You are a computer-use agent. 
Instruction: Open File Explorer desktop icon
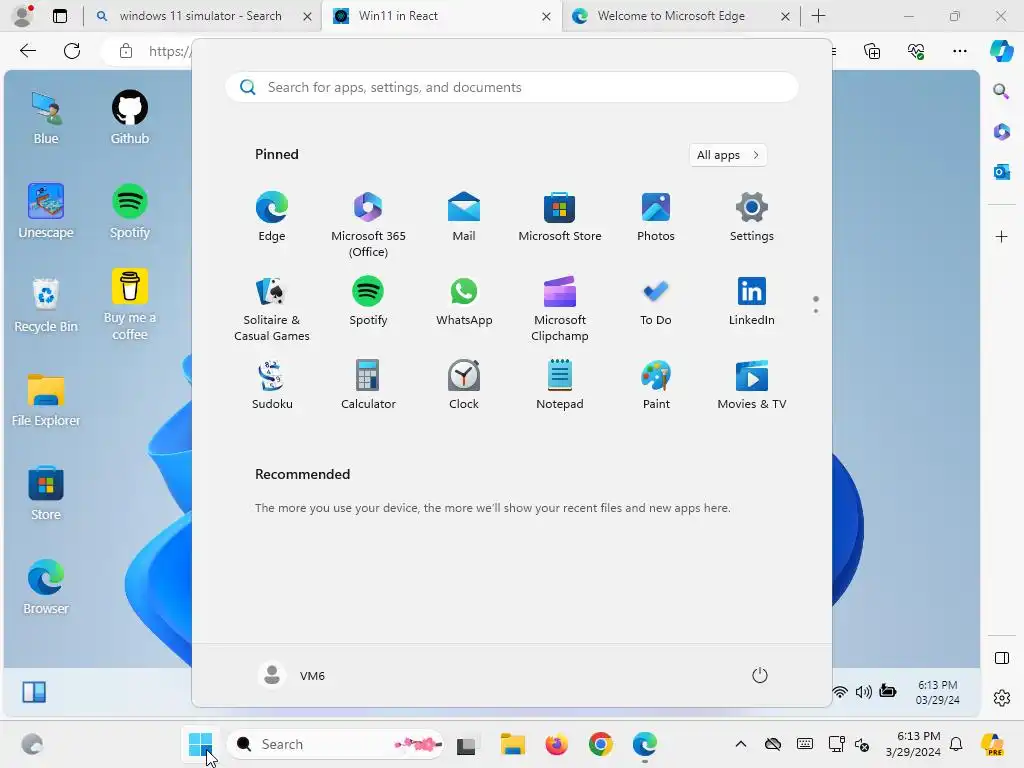pyautogui.click(x=46, y=400)
